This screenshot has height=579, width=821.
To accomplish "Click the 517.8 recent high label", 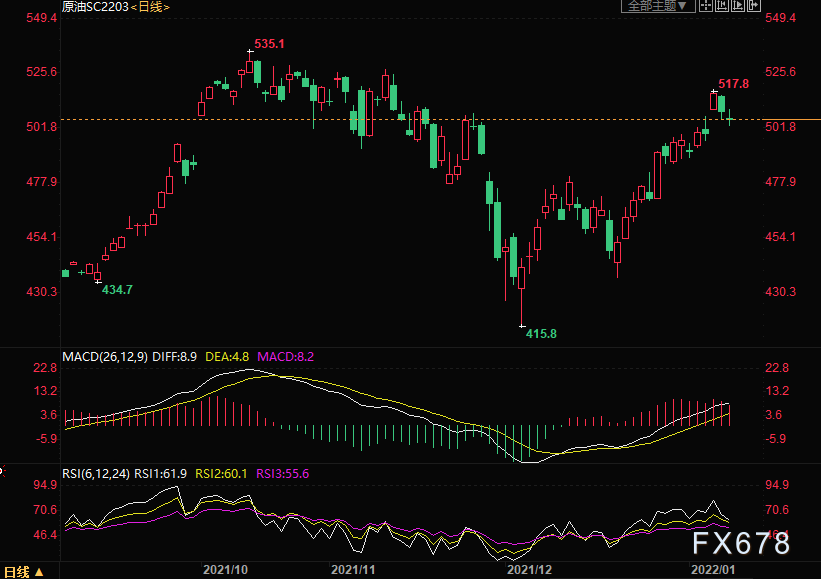I will 734,84.
